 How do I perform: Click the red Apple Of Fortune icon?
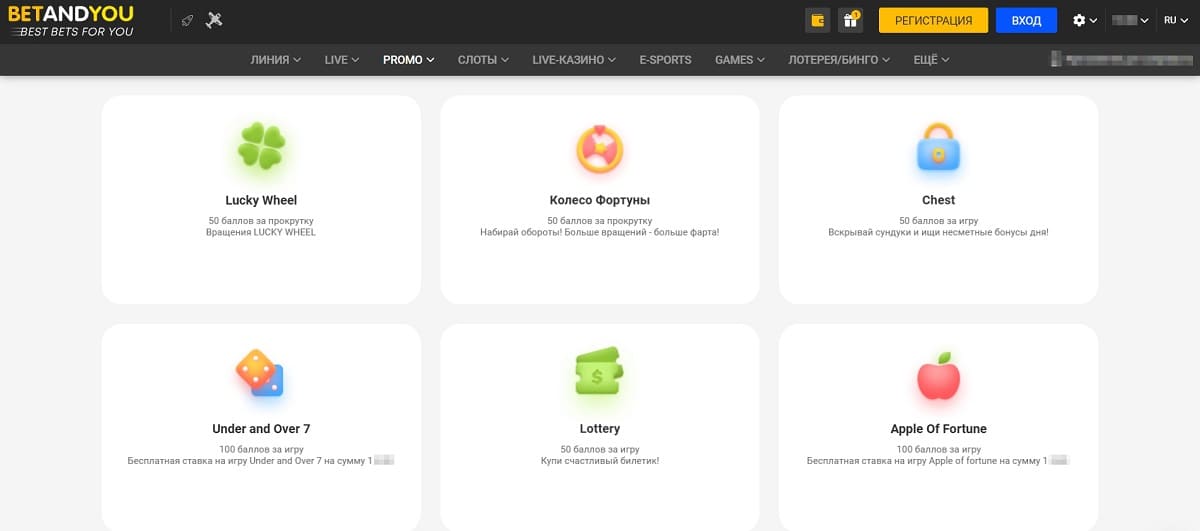tap(938, 375)
